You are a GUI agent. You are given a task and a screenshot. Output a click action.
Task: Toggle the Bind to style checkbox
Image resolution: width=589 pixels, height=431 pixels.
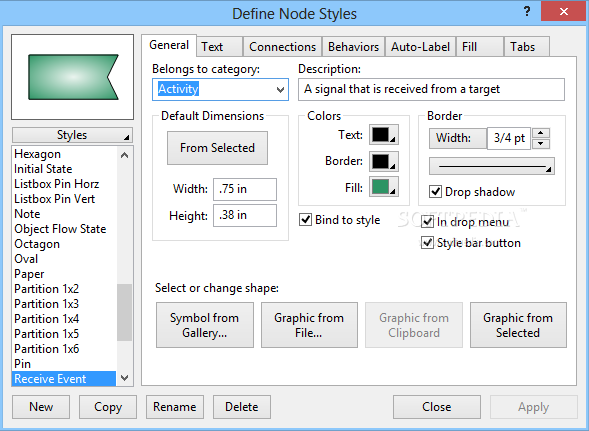coord(305,219)
